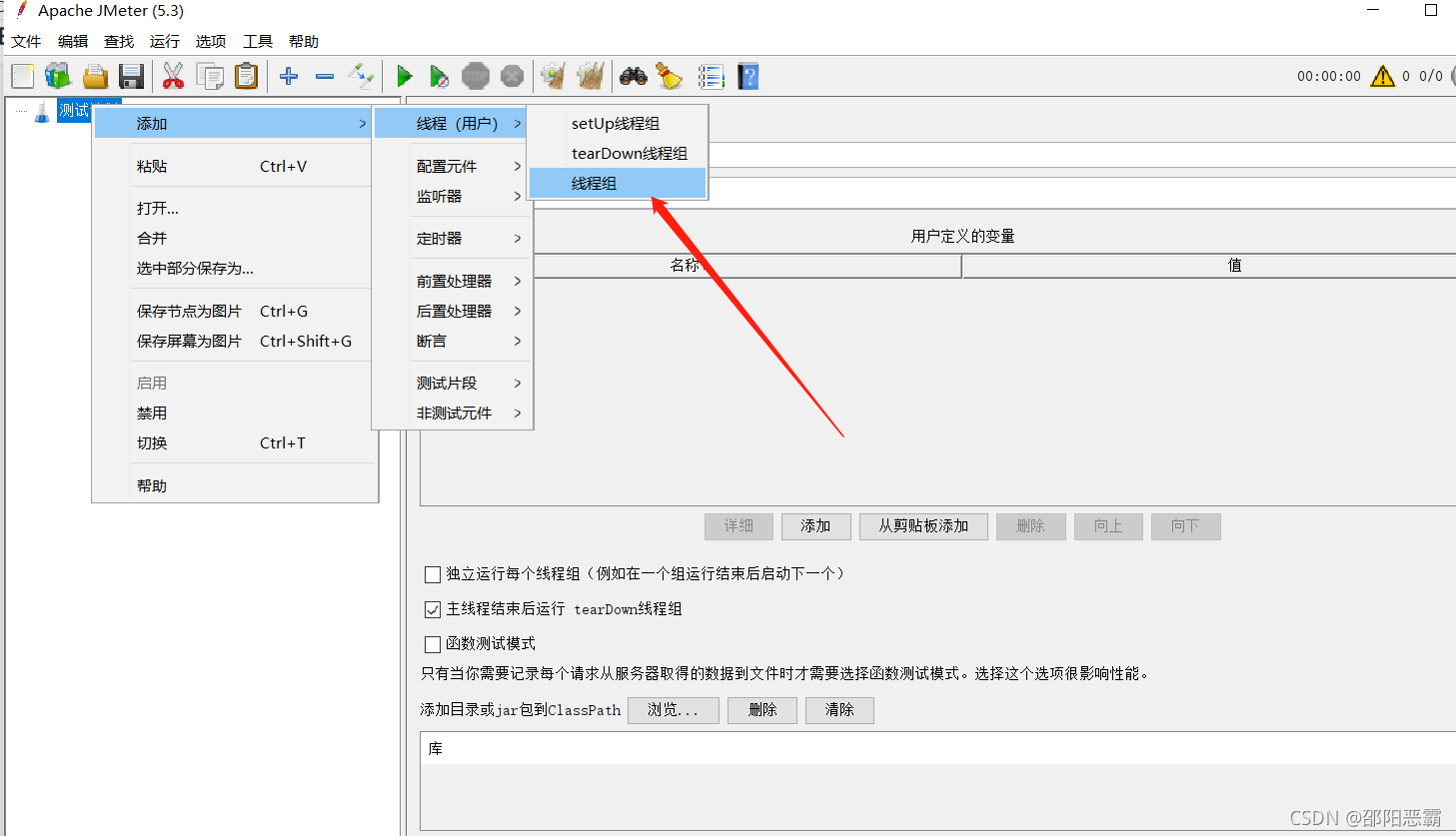The image size is (1456, 836).
Task: Expand the 断言 submenu
Action: coord(451,341)
